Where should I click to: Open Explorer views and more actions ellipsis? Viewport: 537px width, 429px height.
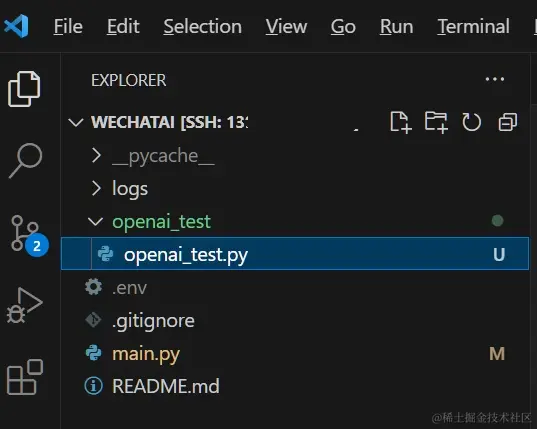click(x=495, y=79)
